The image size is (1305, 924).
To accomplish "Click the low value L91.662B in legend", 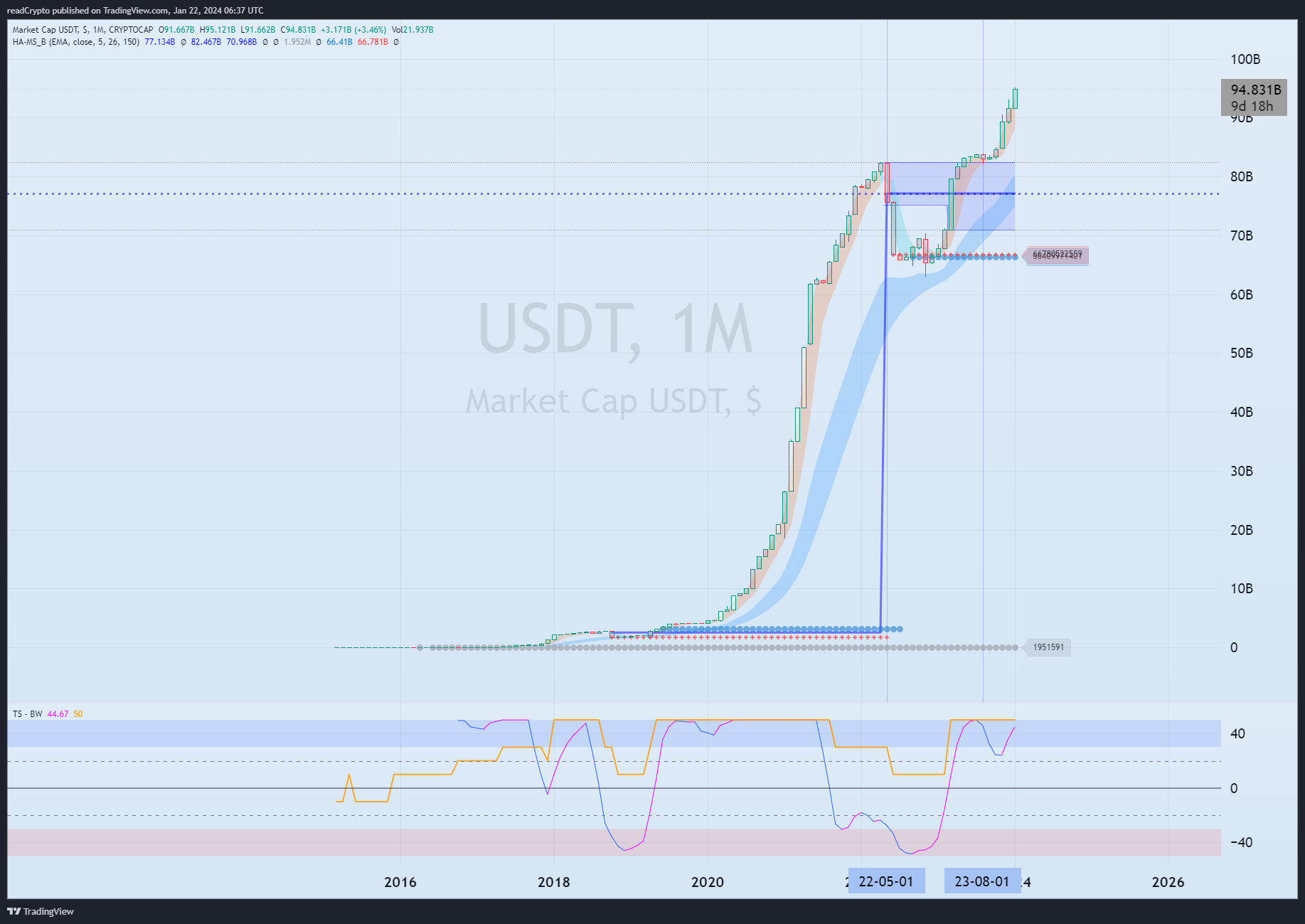I will pos(258,30).
